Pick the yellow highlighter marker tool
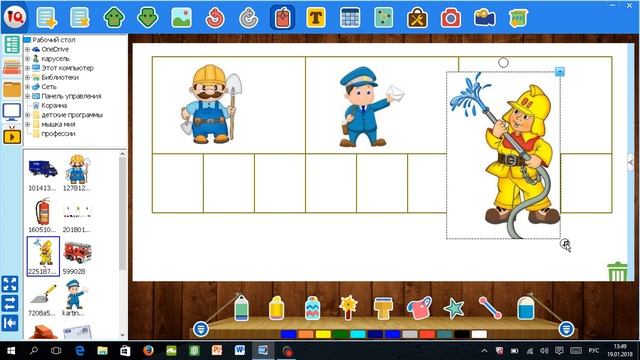Image resolution: width=640 pixels, height=360 pixels. click(276, 308)
